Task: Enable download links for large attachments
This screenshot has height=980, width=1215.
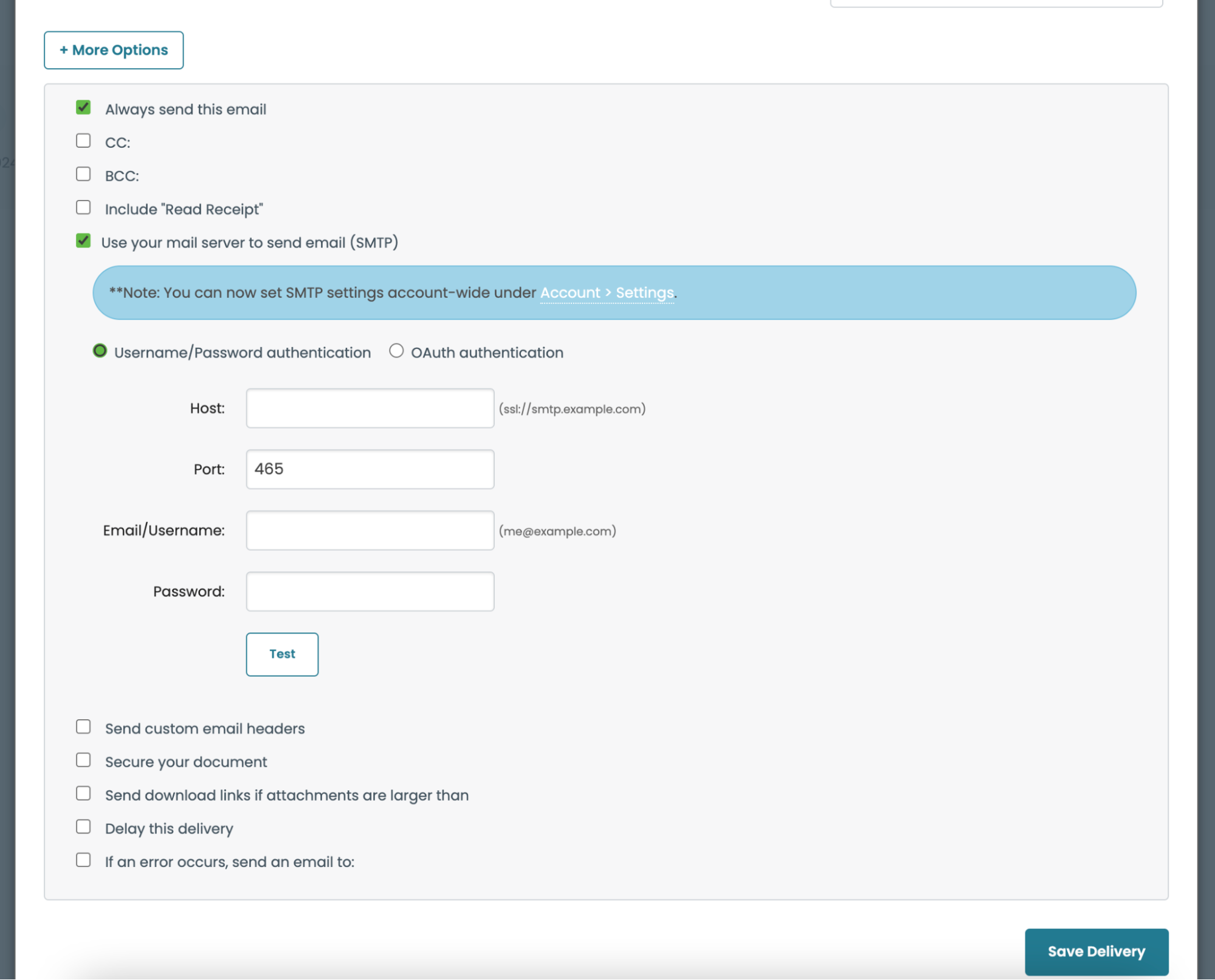Action: pos(83,794)
